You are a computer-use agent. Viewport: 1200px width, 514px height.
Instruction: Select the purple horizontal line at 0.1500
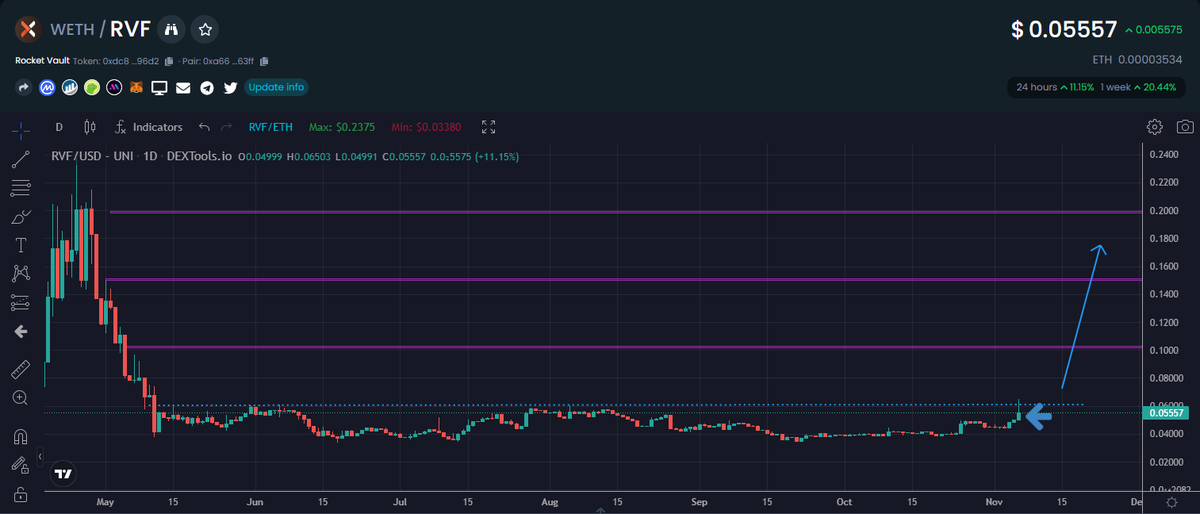click(623, 279)
